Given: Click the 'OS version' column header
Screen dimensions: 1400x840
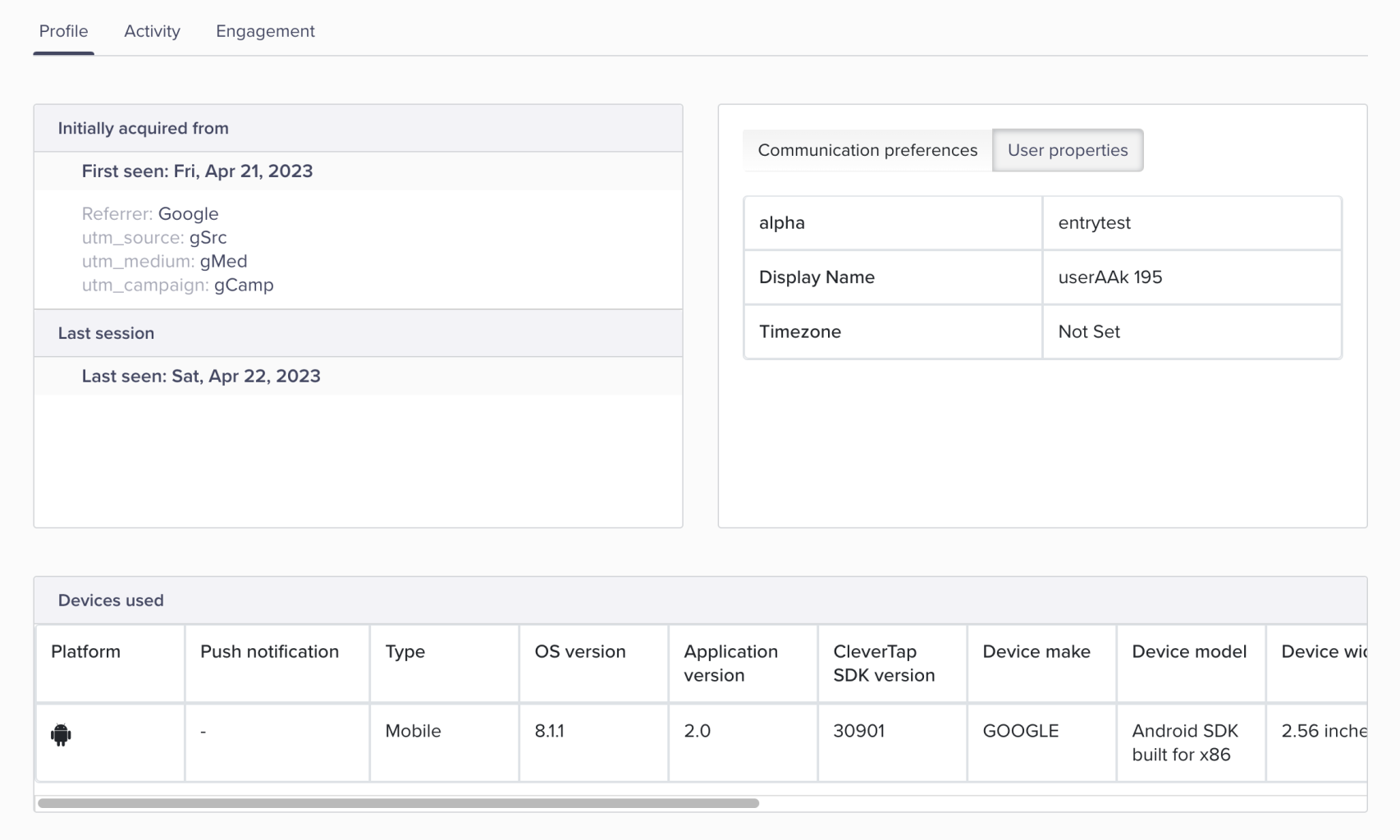Looking at the screenshot, I should pyautogui.click(x=593, y=664).
